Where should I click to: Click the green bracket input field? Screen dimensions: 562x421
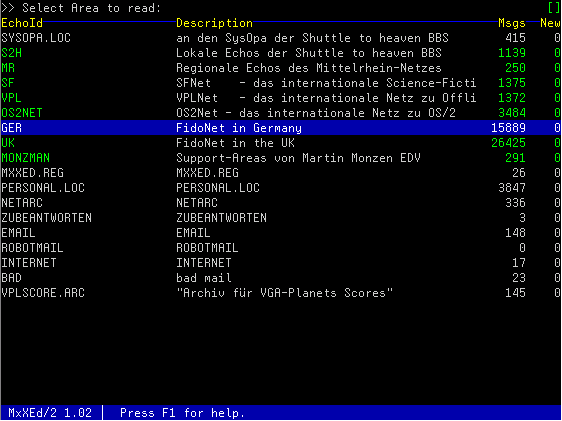(554, 8)
